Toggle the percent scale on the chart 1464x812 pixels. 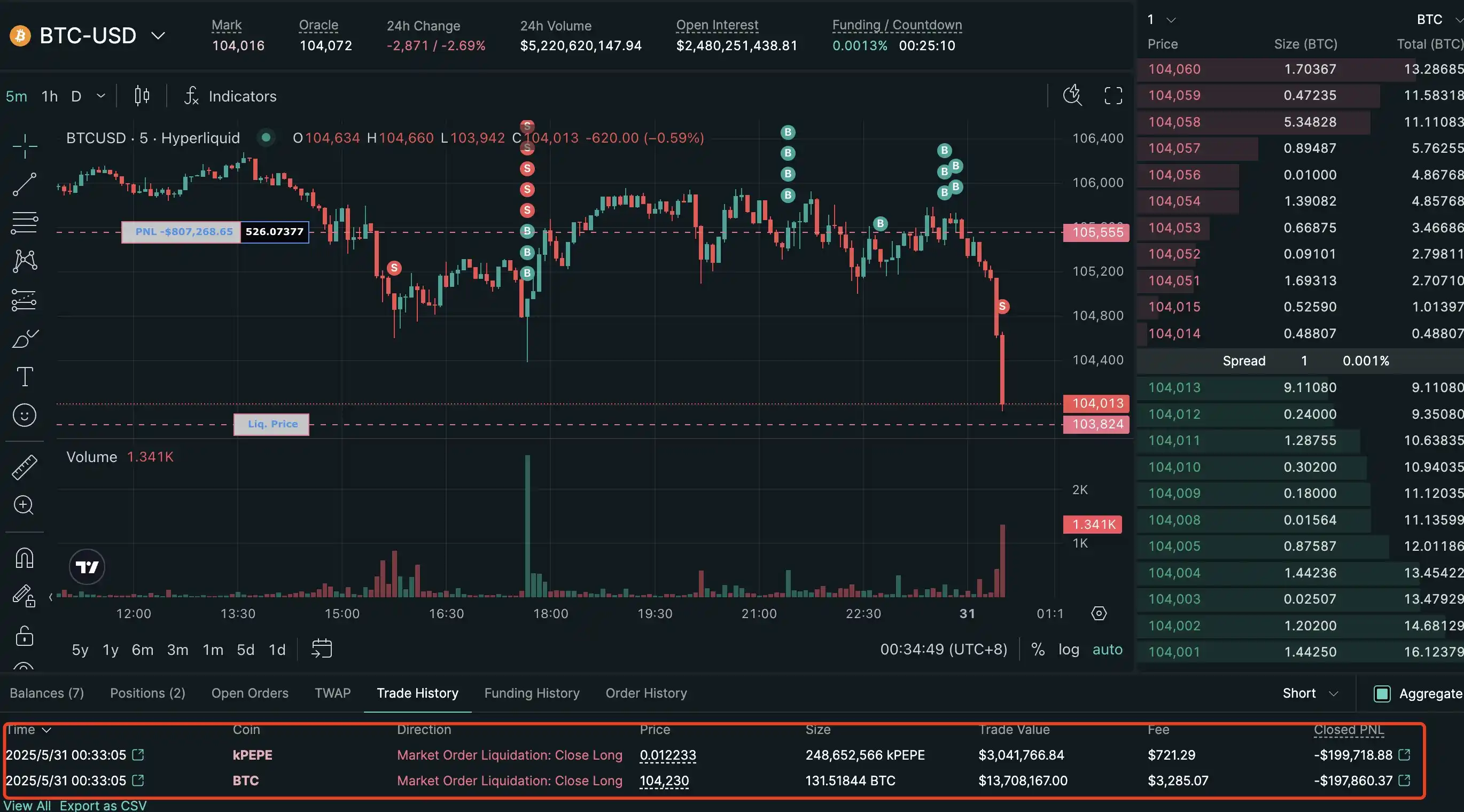pos(1038,649)
